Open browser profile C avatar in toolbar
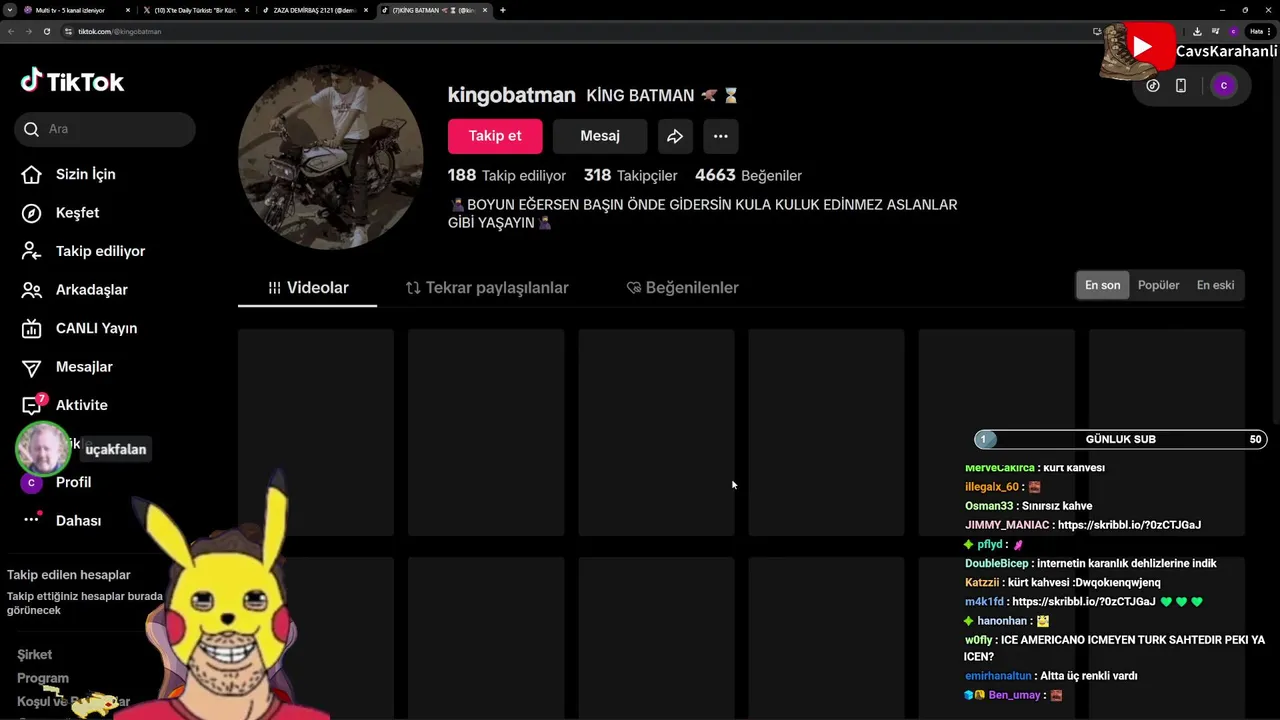1280x720 pixels. tap(1233, 31)
